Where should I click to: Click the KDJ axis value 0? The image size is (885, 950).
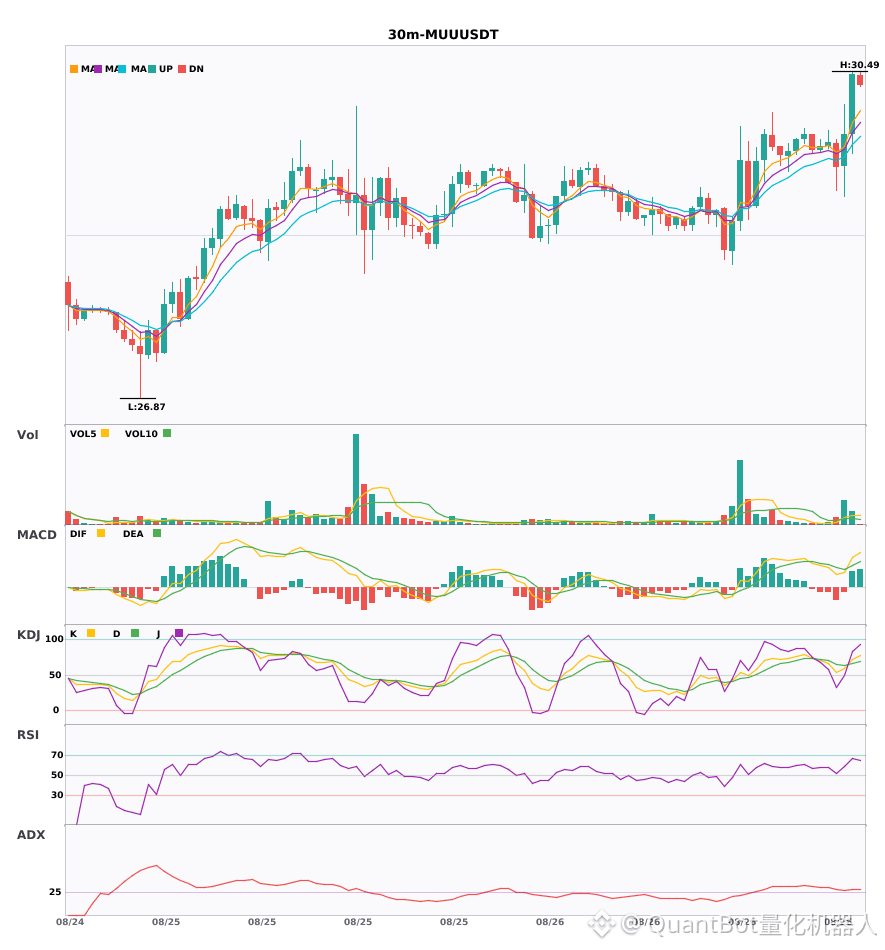click(x=56, y=710)
